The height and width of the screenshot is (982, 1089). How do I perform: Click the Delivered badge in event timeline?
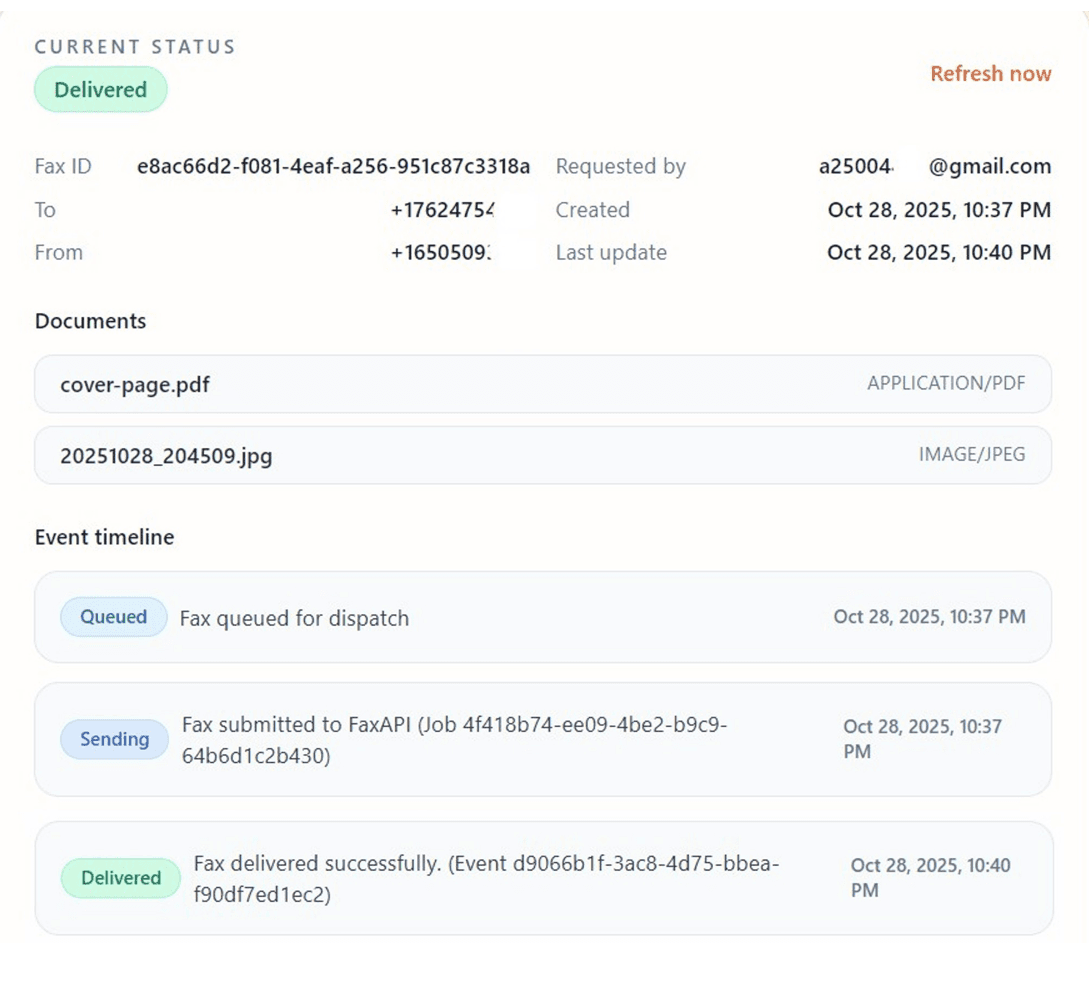tap(121, 878)
